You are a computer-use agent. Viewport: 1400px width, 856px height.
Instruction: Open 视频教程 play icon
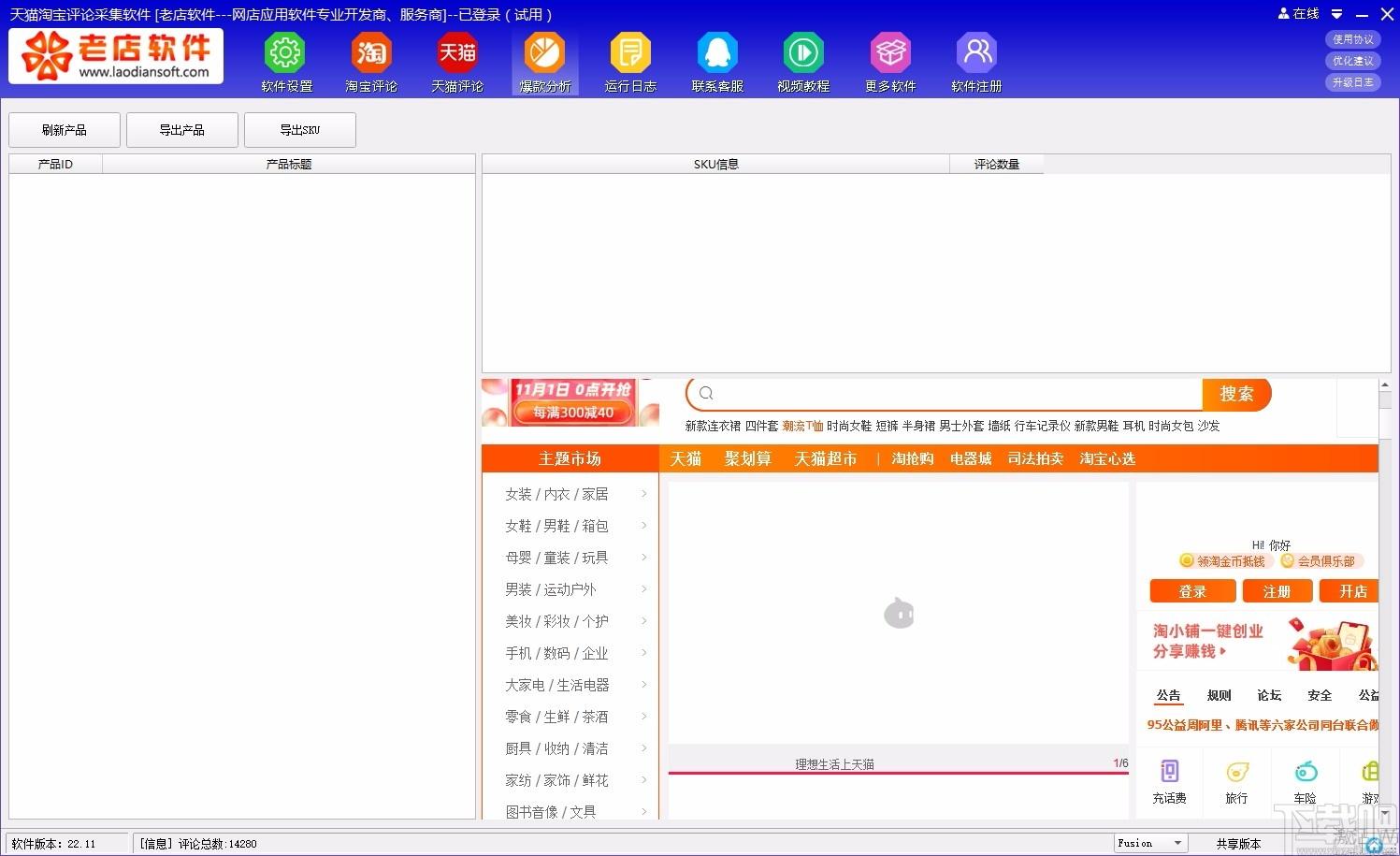(803, 52)
